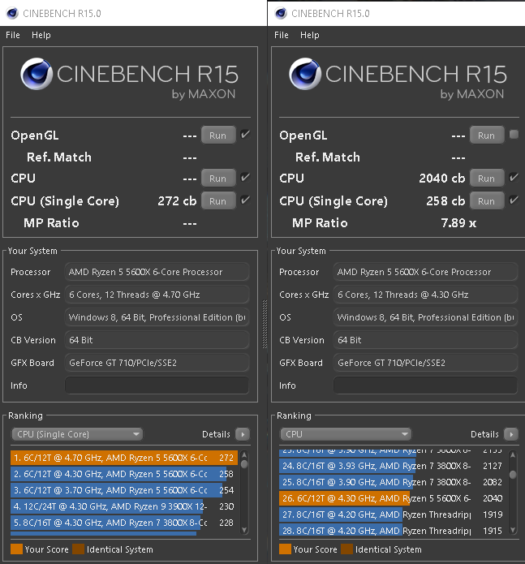Screen dimensions: 525x564
Task: Select ranking row 26 with score 2040
Action: pyautogui.click(x=393, y=498)
